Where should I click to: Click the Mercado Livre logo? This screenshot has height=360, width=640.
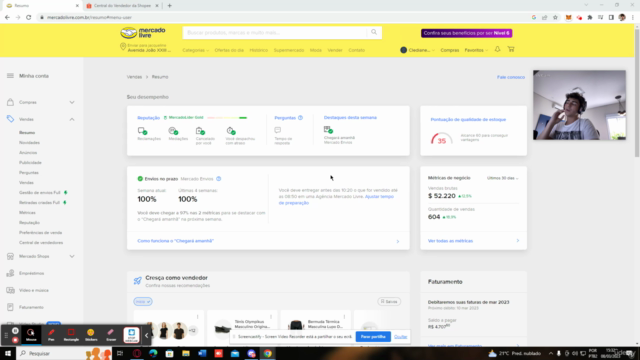[143, 33]
